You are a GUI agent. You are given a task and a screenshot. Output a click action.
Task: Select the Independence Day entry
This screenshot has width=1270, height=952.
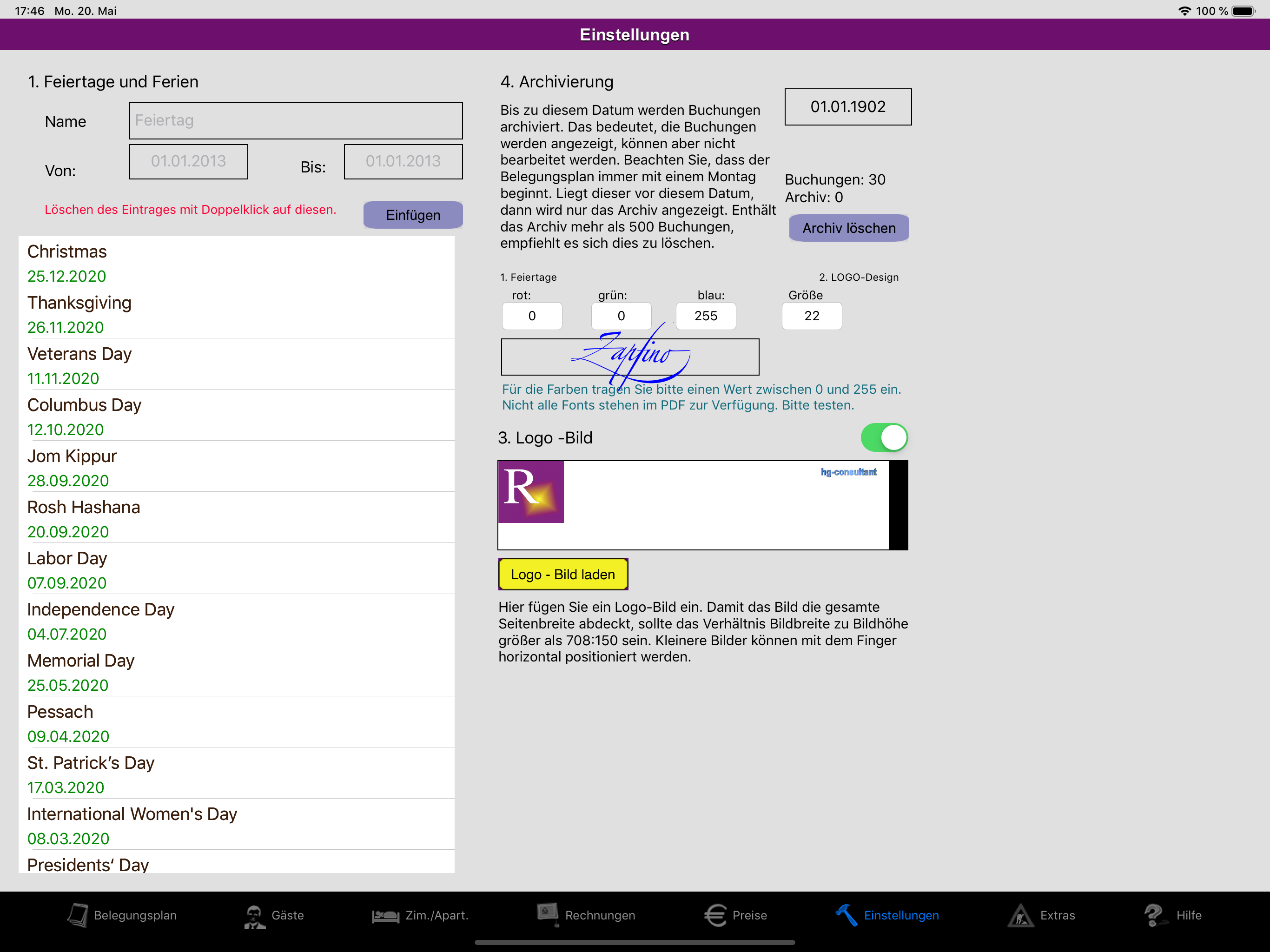pos(237,620)
